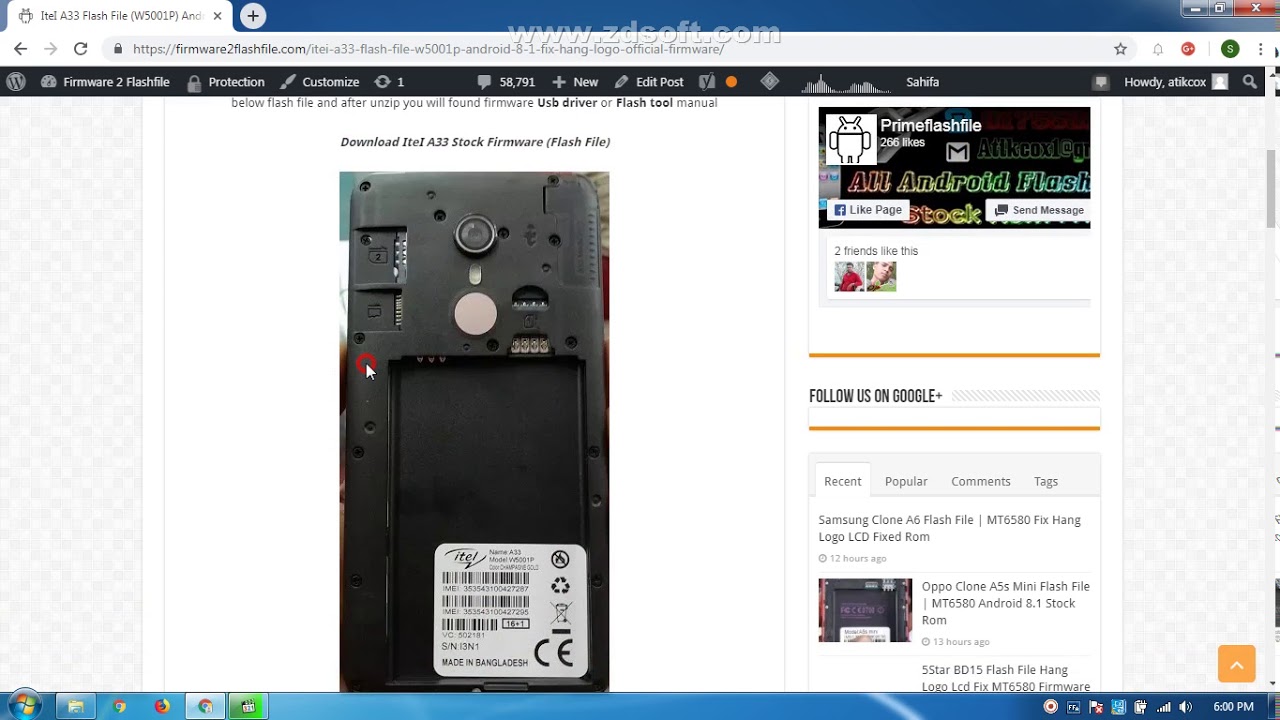Click the green S profile avatar in Chrome
Viewport: 1280px width, 720px height.
pos(1230,49)
